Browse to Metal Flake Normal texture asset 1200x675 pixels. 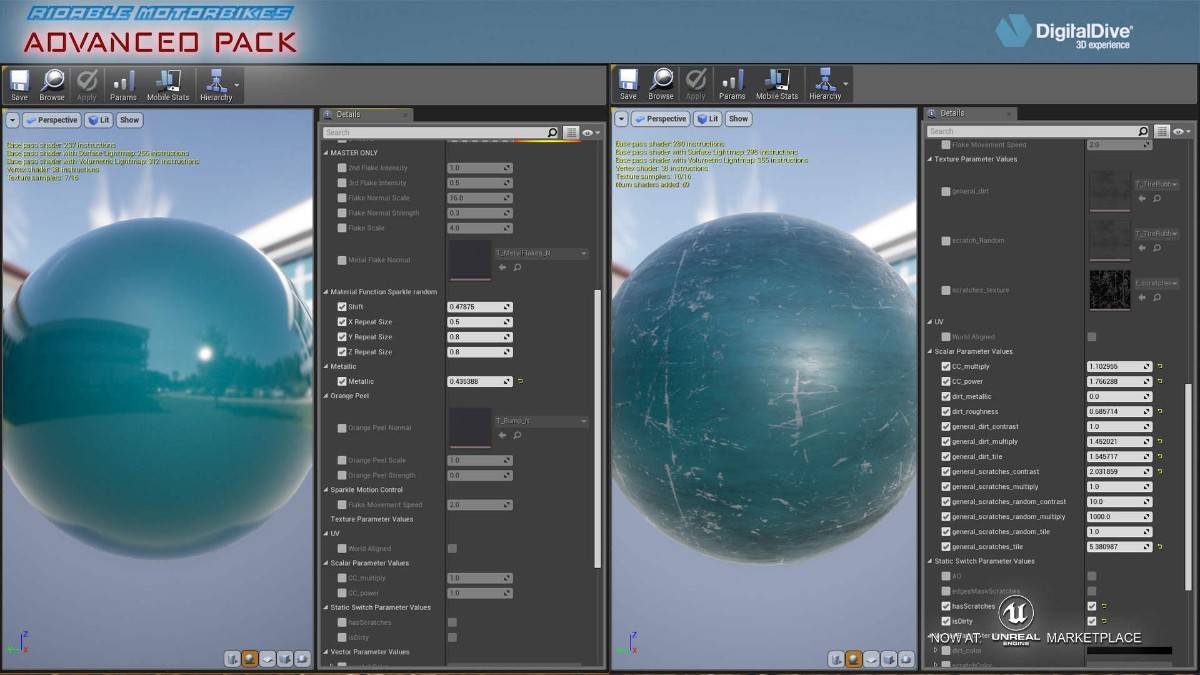pyautogui.click(x=517, y=267)
